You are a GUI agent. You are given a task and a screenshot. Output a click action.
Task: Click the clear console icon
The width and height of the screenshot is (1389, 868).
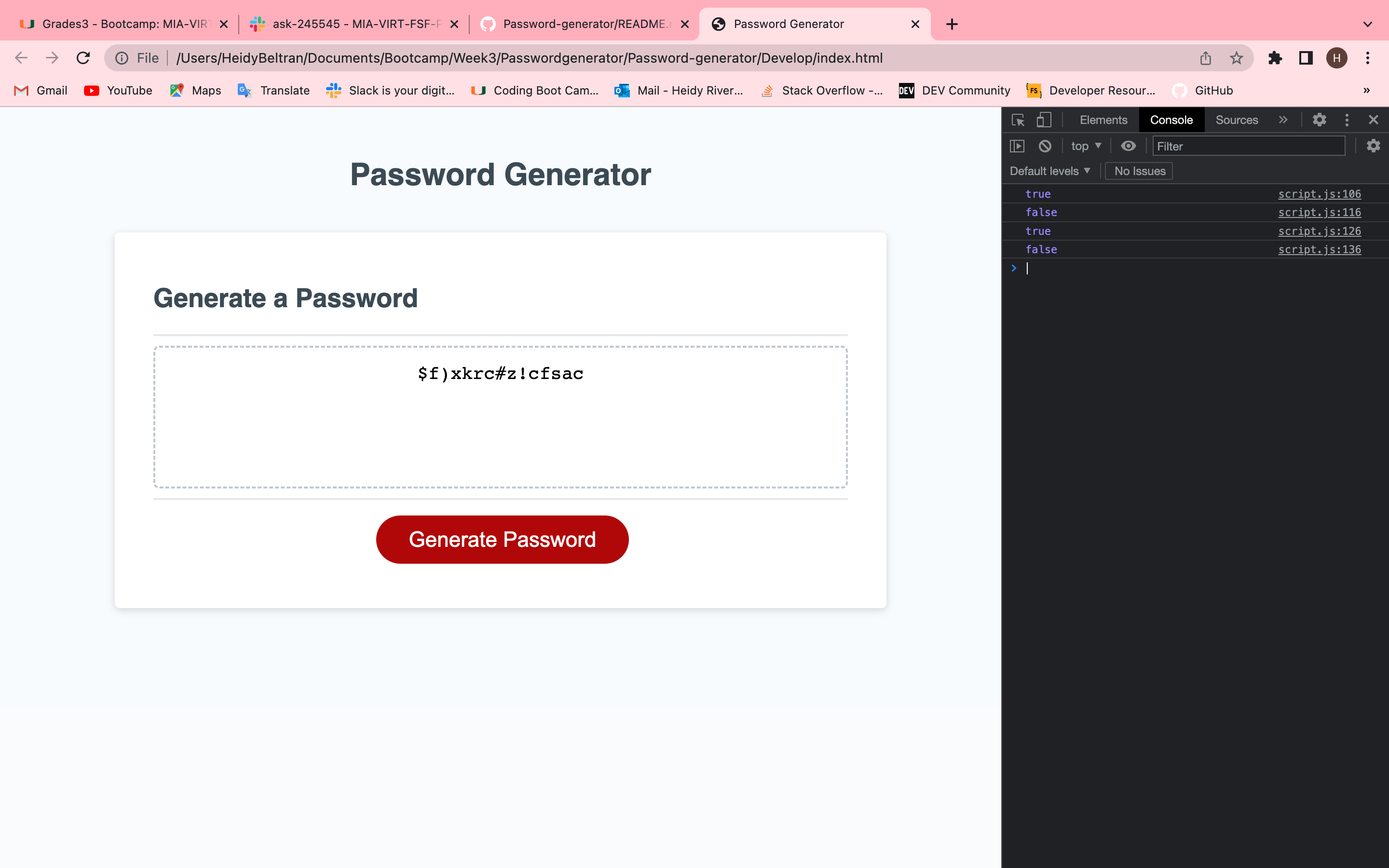click(x=1044, y=146)
